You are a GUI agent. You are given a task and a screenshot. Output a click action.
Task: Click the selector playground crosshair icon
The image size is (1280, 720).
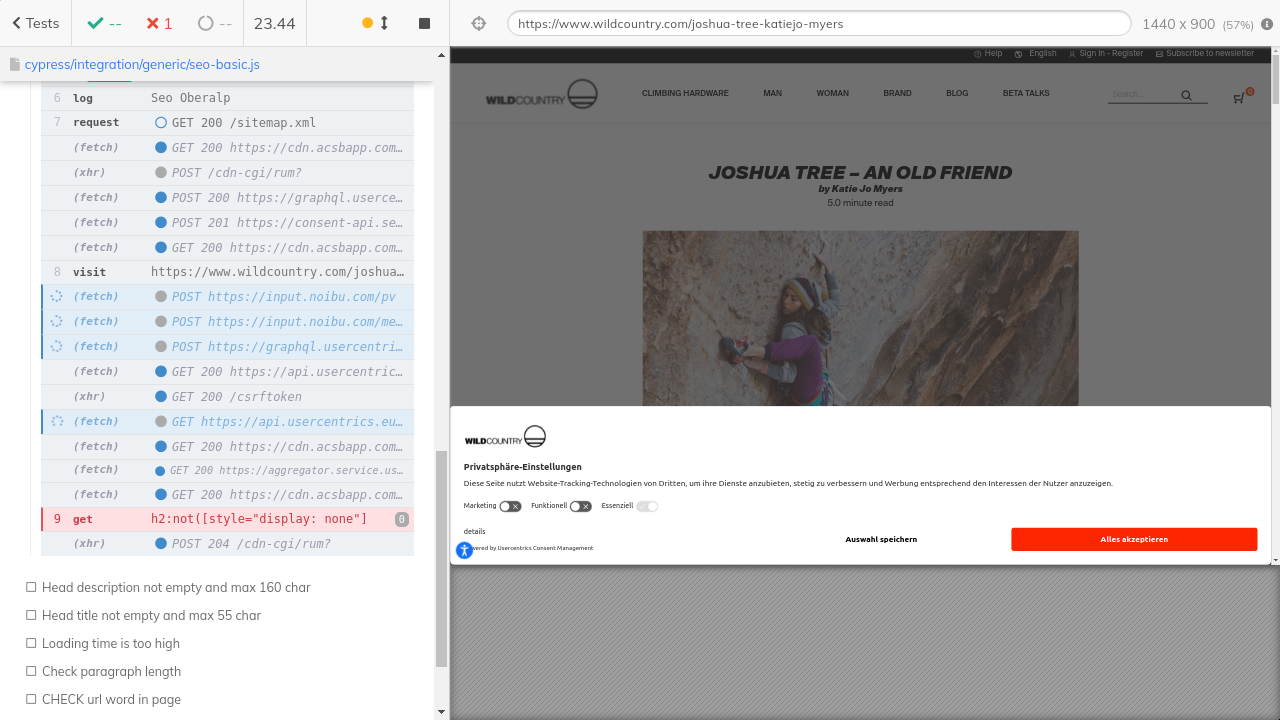coord(479,23)
